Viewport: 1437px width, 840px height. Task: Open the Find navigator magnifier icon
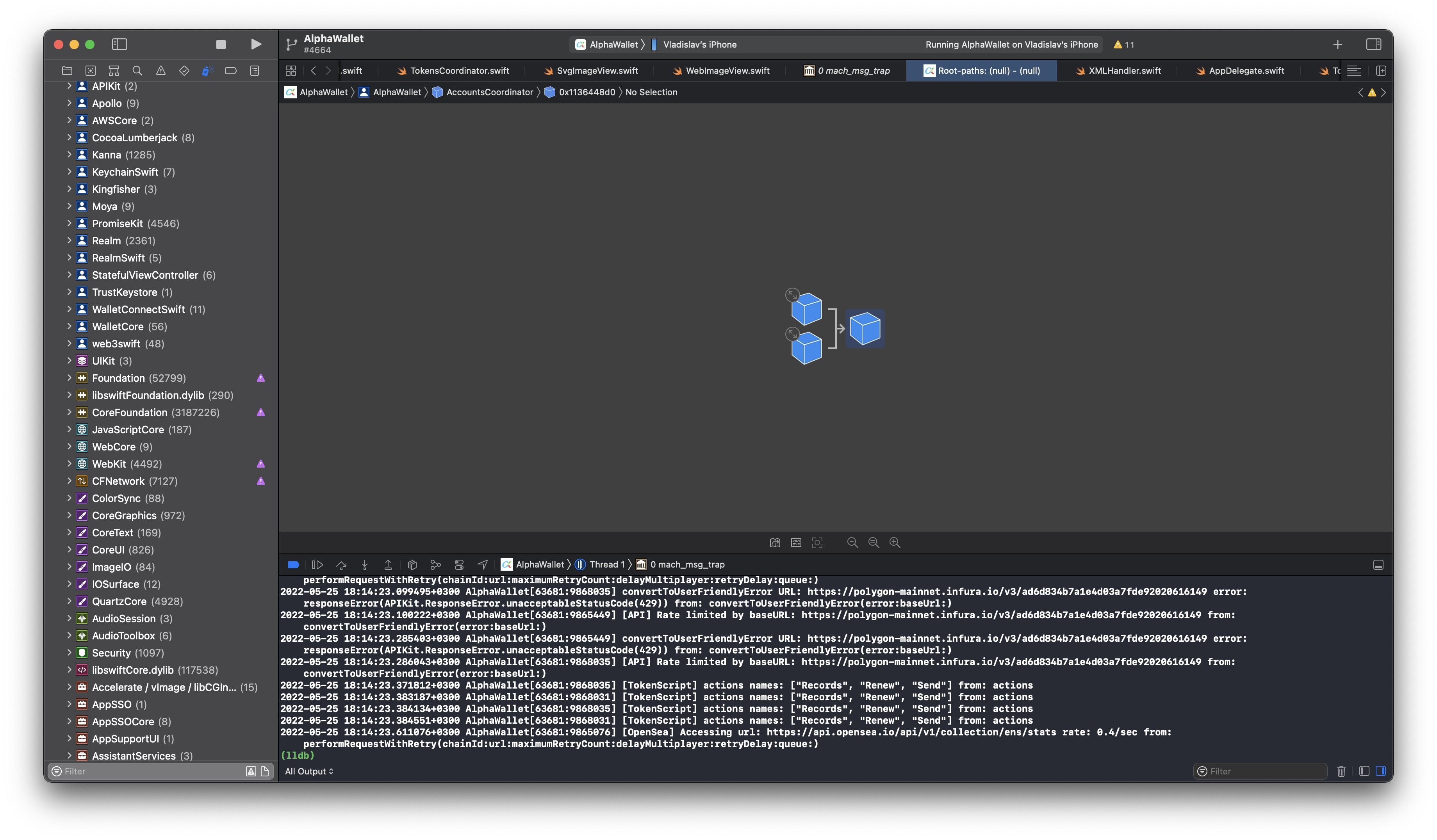137,71
